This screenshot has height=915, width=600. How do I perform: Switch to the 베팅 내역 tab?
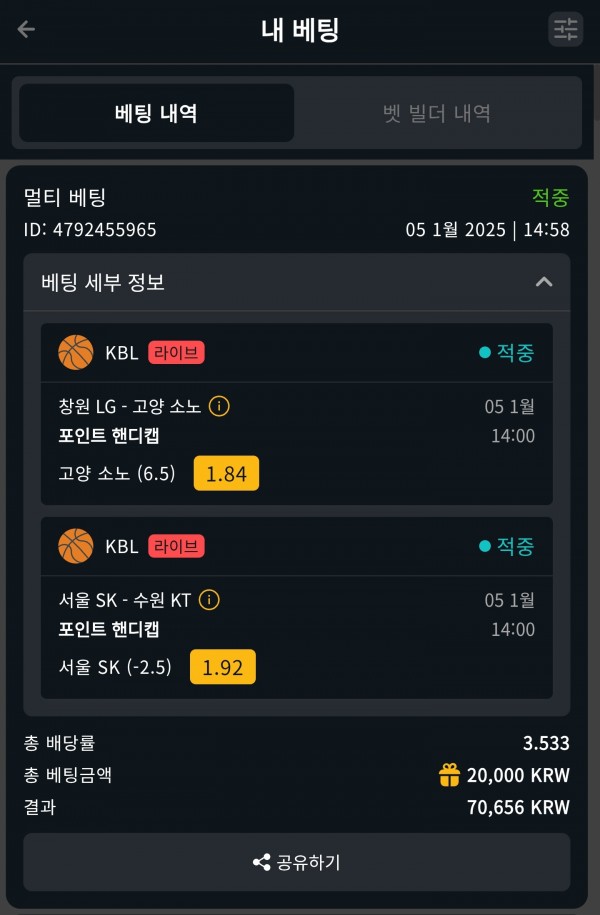tap(156, 113)
